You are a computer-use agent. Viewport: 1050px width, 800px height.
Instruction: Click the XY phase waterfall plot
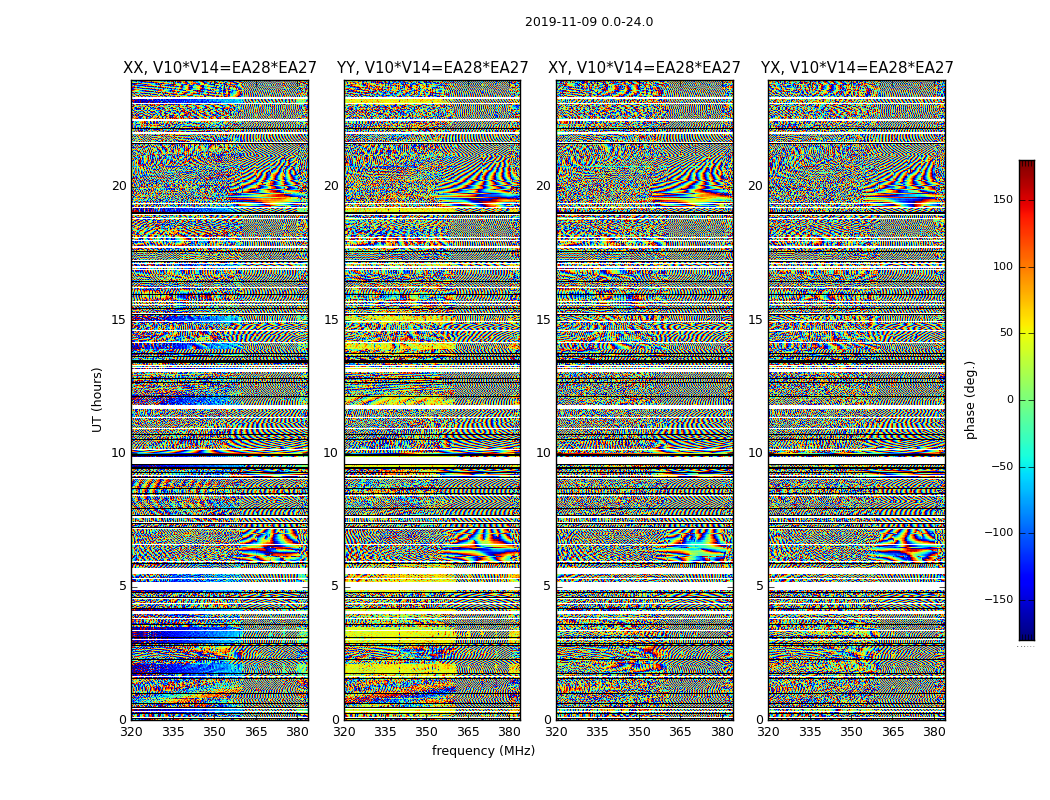coord(644,400)
